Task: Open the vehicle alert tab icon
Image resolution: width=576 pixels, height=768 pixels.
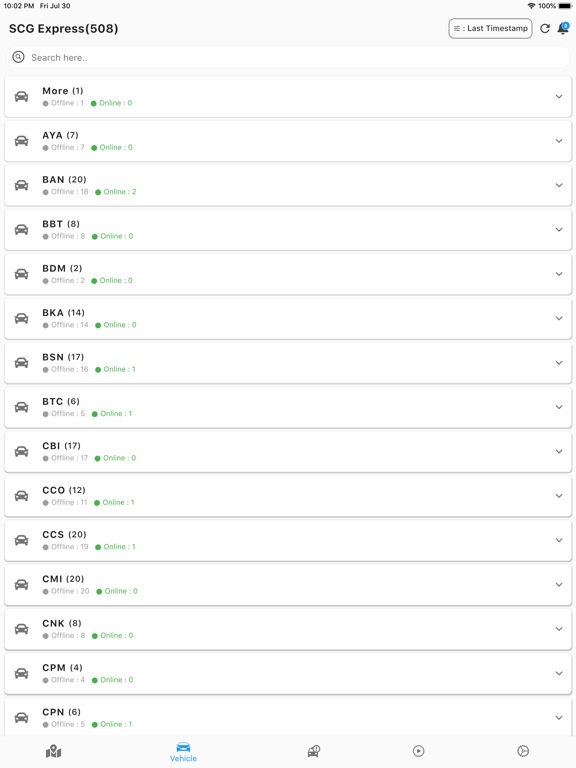Action: point(314,751)
